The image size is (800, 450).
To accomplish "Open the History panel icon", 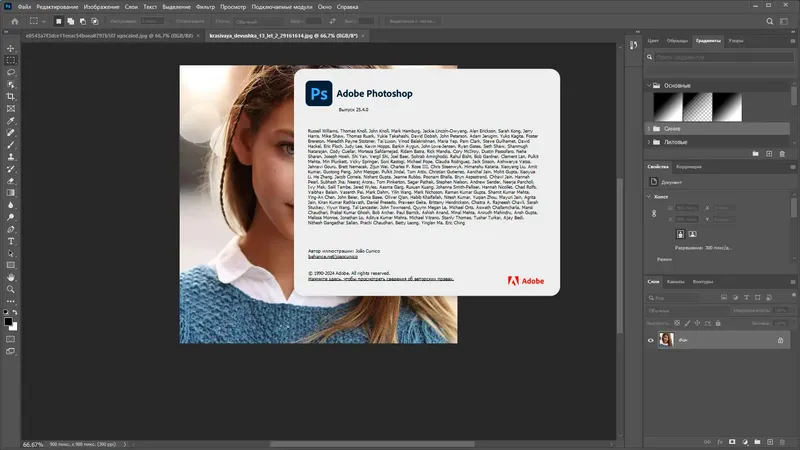I will 633,45.
